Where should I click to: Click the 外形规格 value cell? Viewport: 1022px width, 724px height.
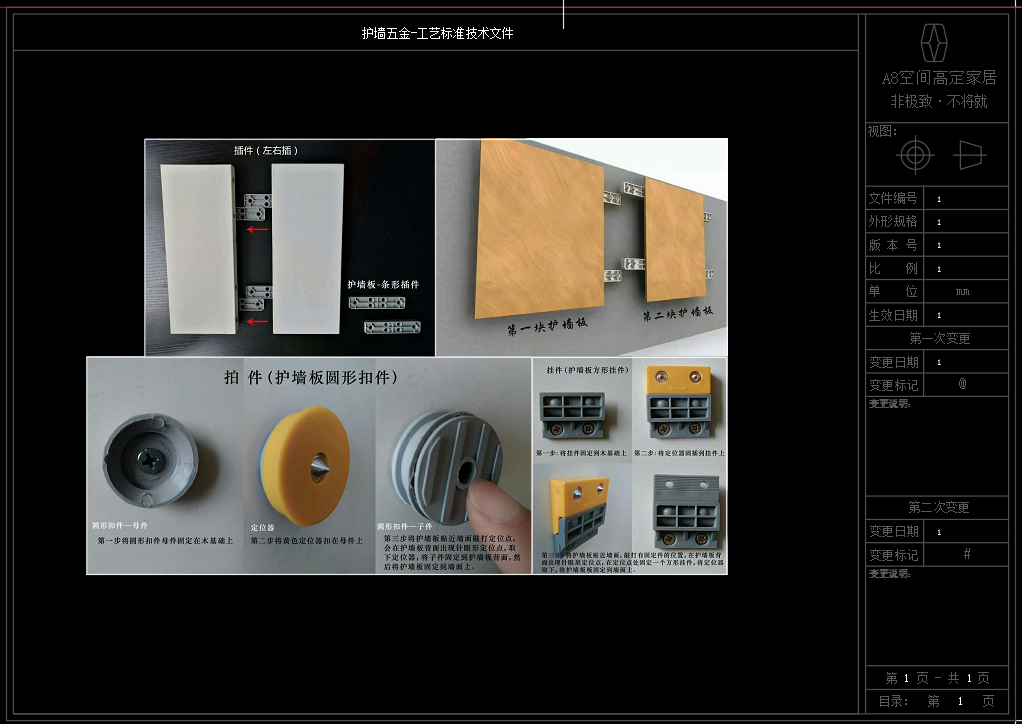(964, 222)
